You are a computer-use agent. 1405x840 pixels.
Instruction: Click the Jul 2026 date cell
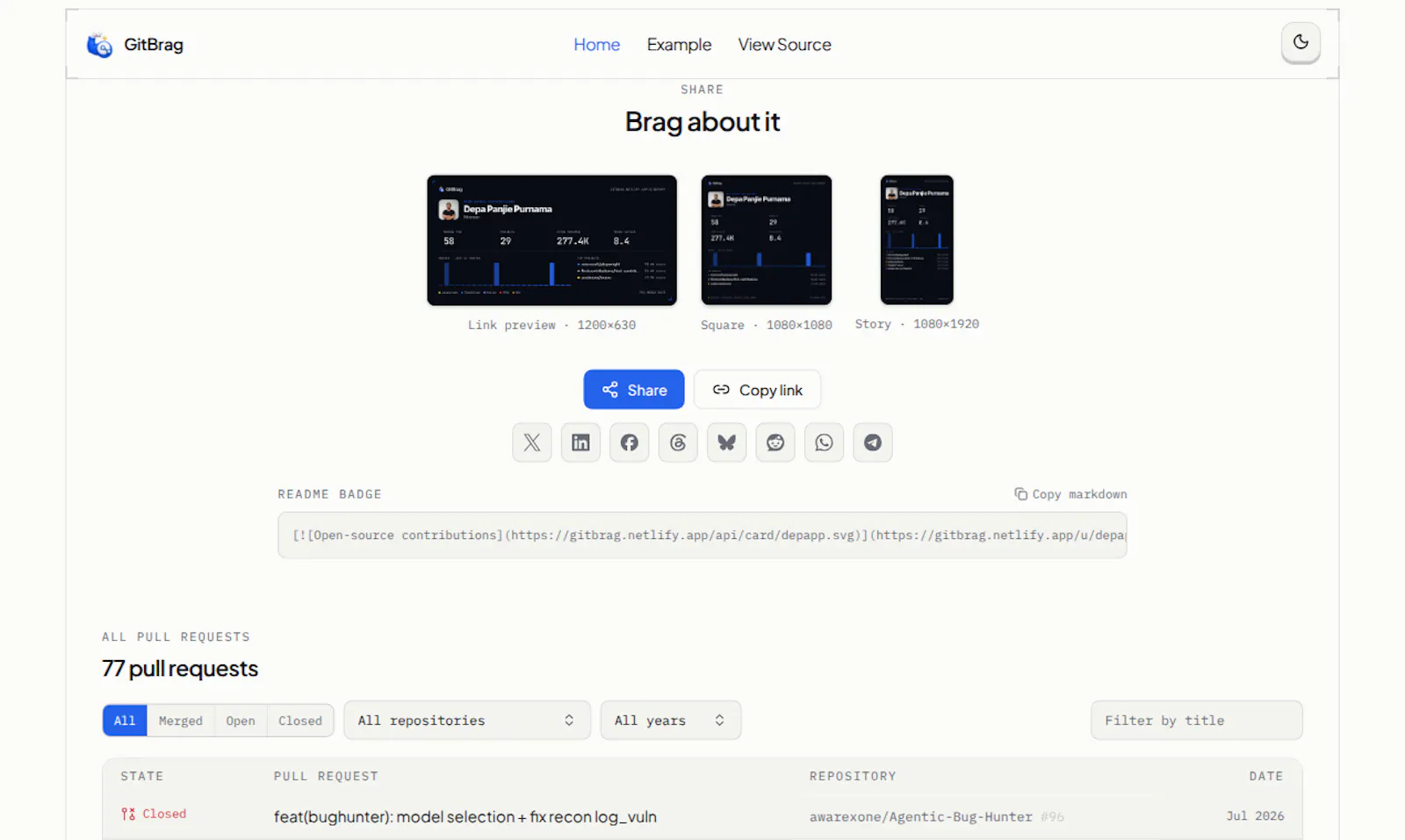(1255, 815)
